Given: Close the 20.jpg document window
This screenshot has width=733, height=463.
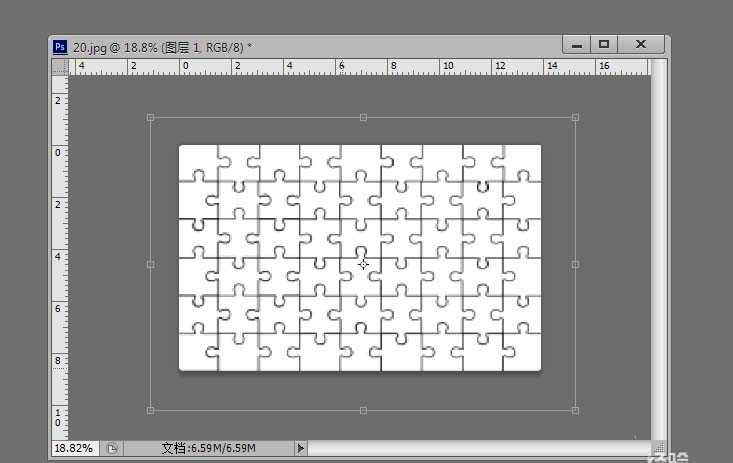Looking at the screenshot, I should [640, 45].
